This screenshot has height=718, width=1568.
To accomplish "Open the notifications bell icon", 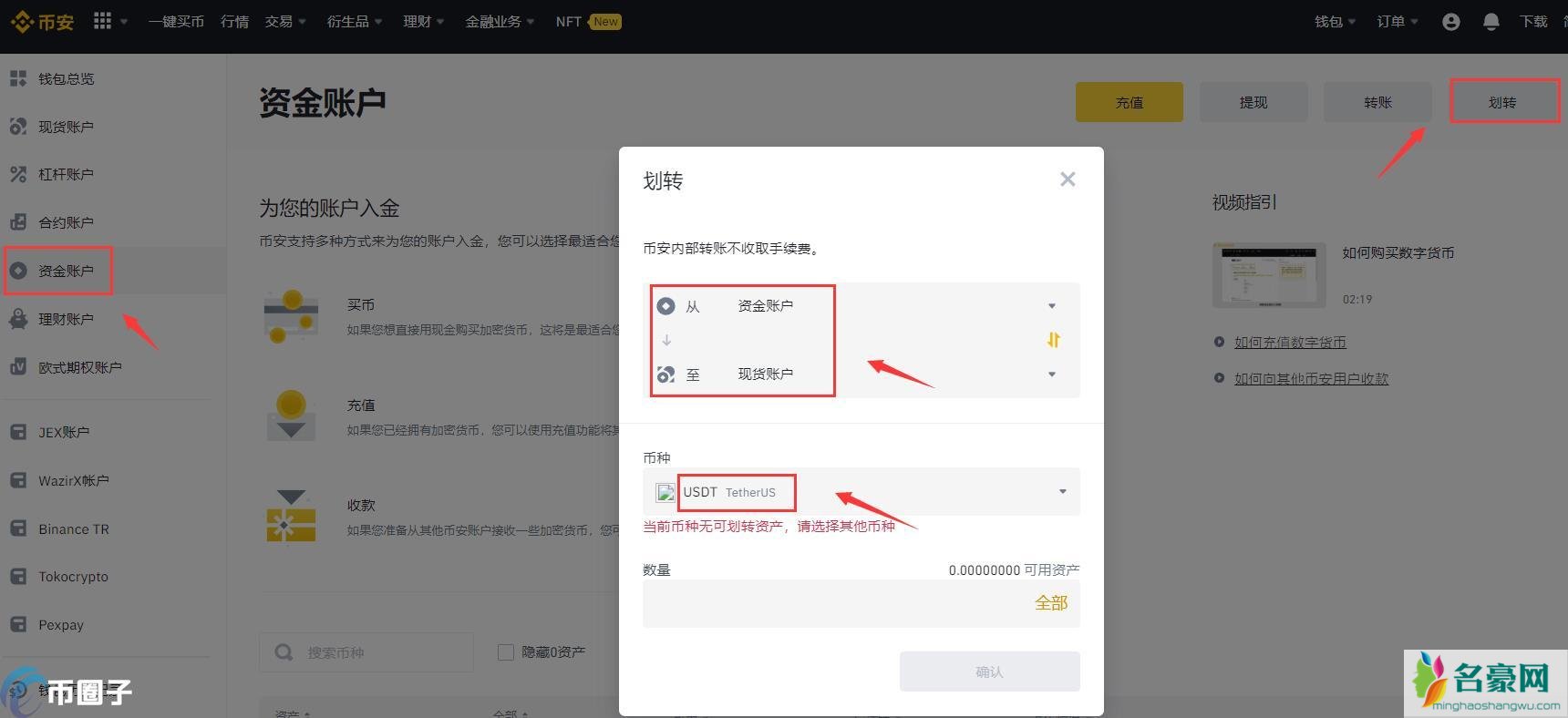I will tap(1491, 22).
